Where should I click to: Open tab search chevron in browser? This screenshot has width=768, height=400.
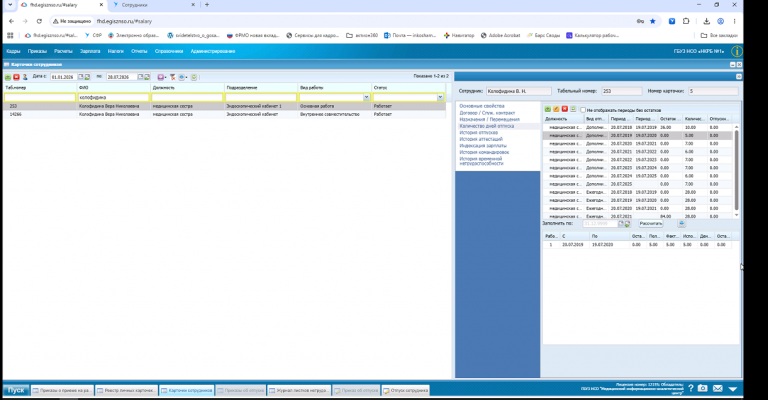click(x=10, y=4)
